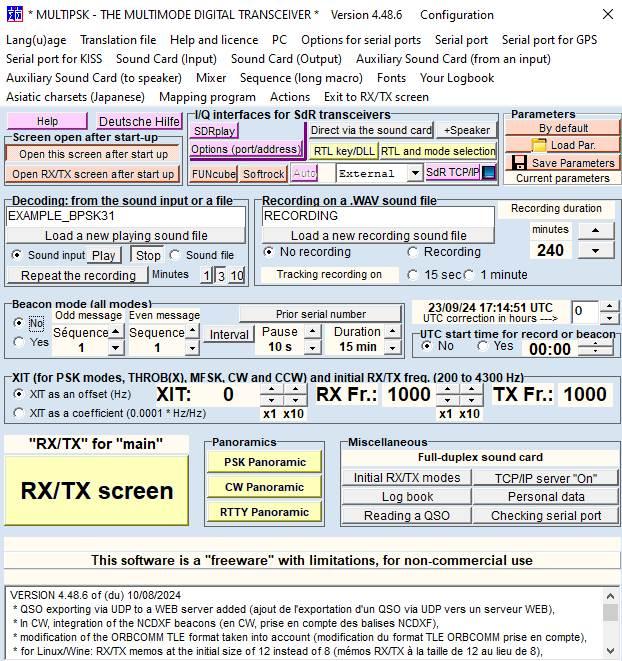Click Load a new playing sound file
This screenshot has height=661, width=622.
[126, 235]
